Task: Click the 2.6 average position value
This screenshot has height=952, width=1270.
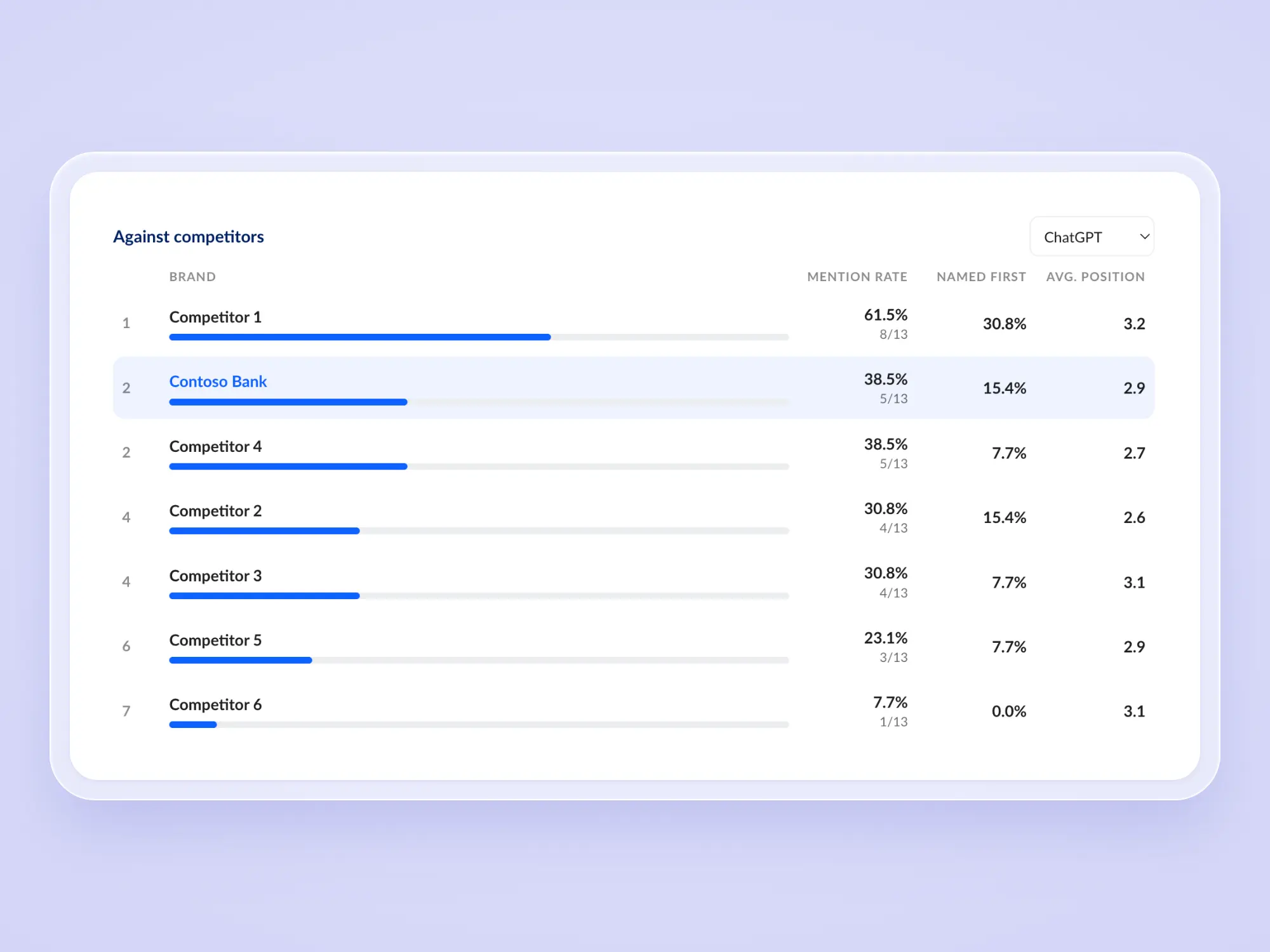Action: click(x=1134, y=517)
